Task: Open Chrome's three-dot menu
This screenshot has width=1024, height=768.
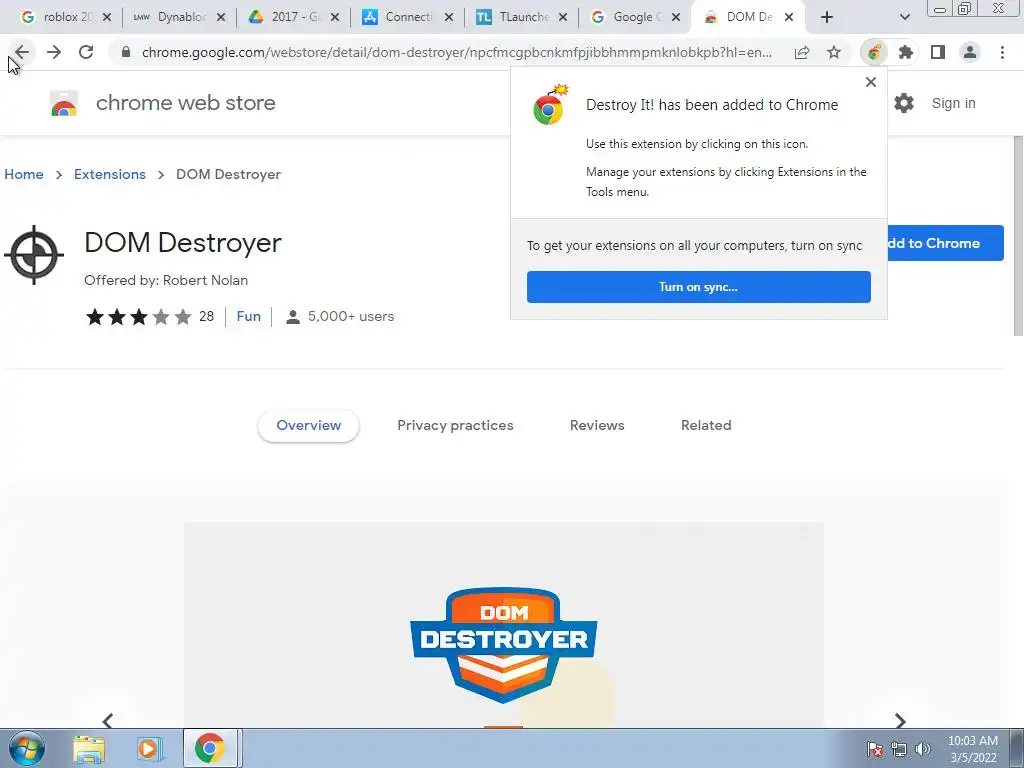Action: [x=1002, y=52]
